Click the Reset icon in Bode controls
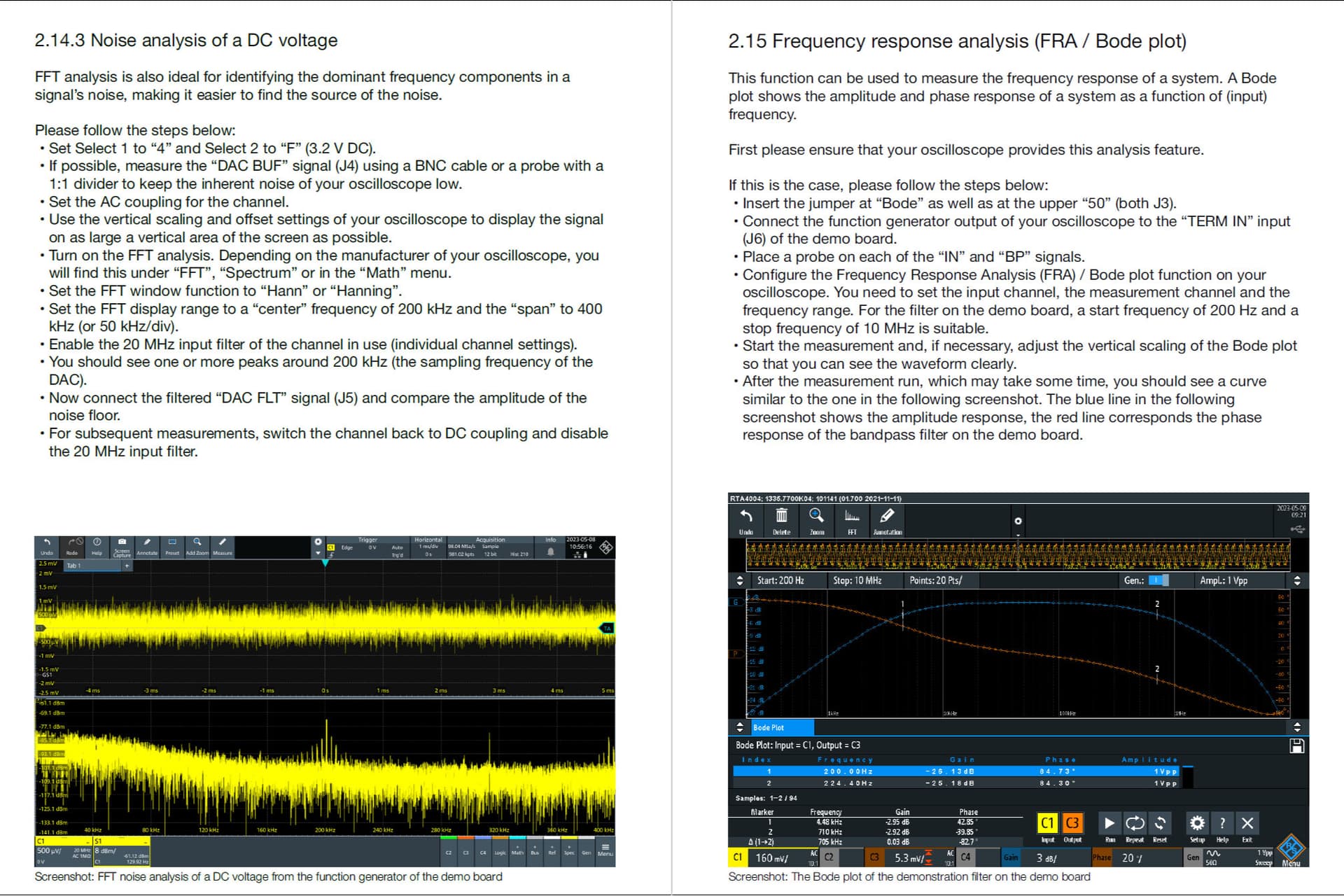 pyautogui.click(x=1160, y=824)
